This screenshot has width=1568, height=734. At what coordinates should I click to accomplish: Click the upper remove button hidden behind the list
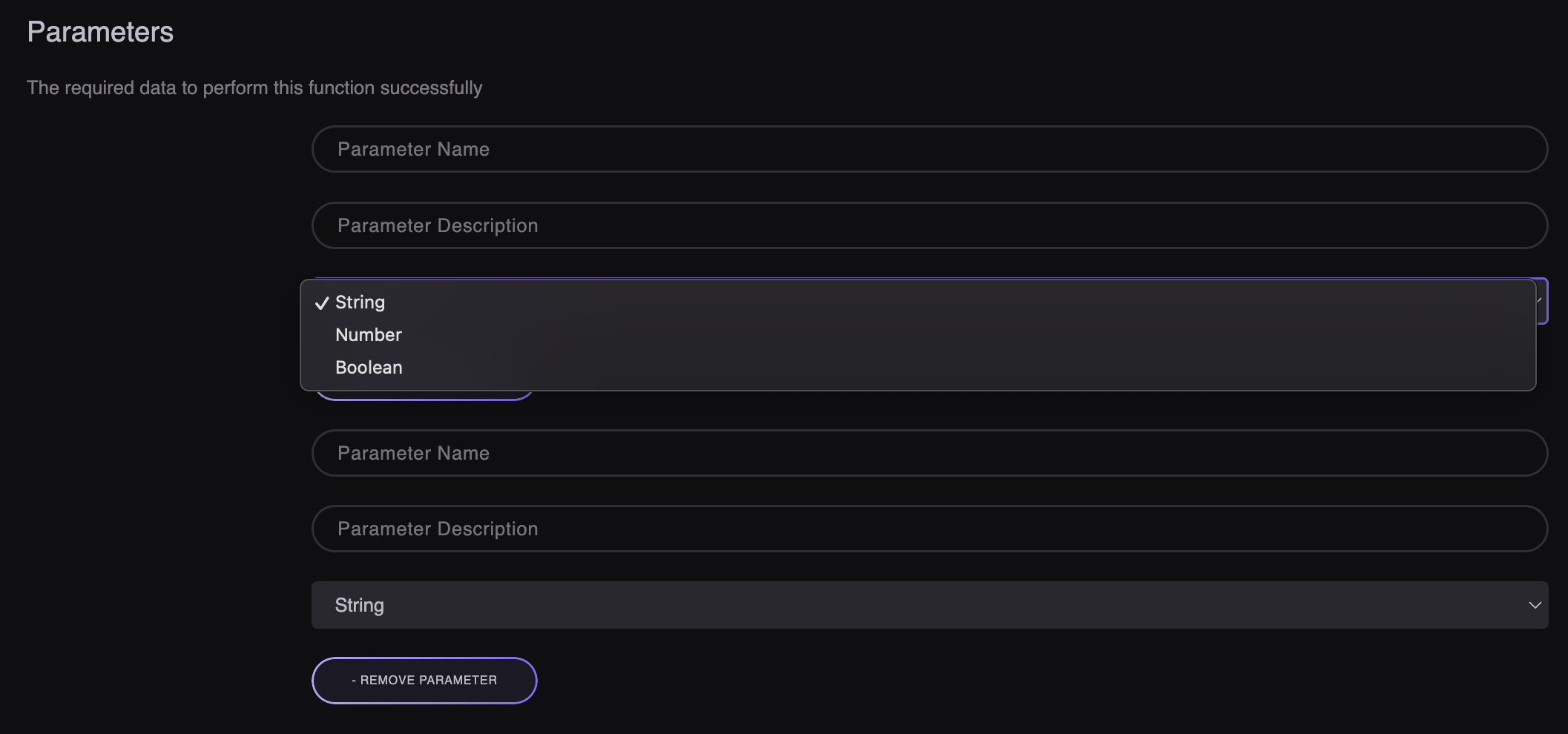424,396
